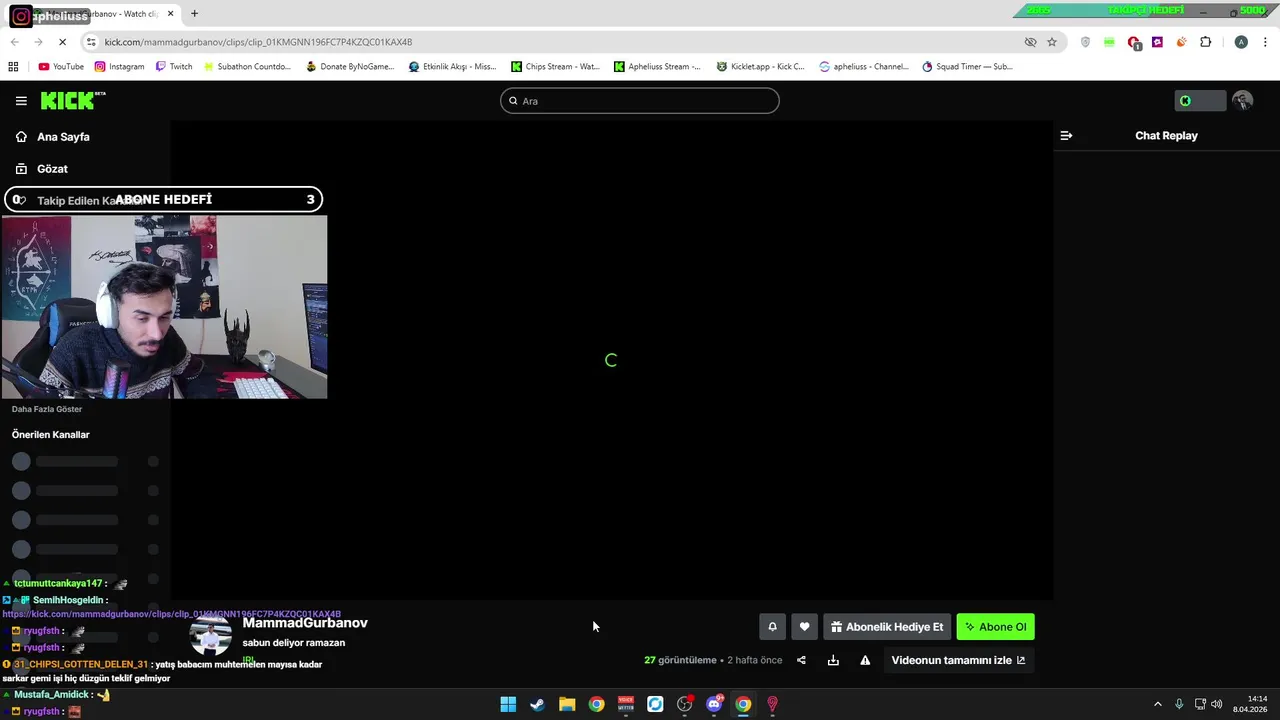Open Voicemeeter from the taskbar

point(626,704)
